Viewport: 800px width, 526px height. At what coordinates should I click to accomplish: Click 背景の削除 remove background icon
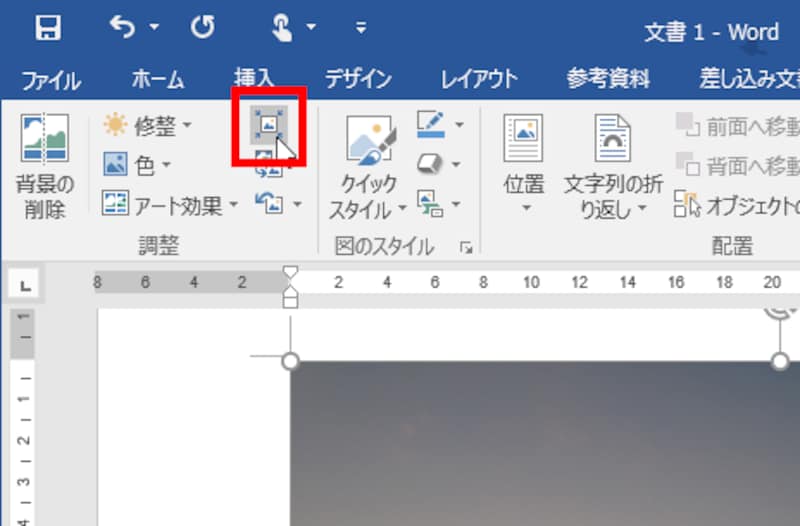pyautogui.click(x=44, y=166)
